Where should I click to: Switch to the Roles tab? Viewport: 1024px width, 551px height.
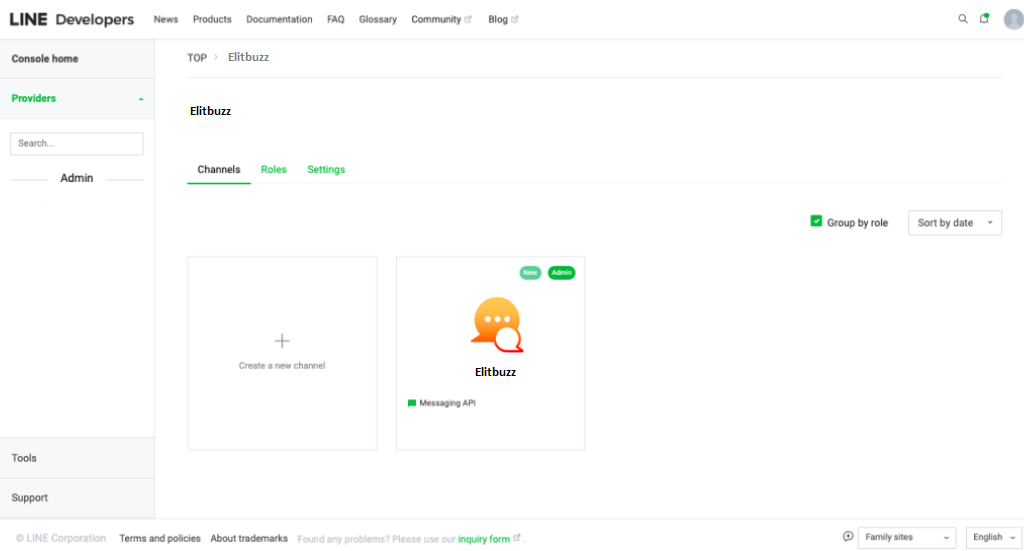[273, 170]
